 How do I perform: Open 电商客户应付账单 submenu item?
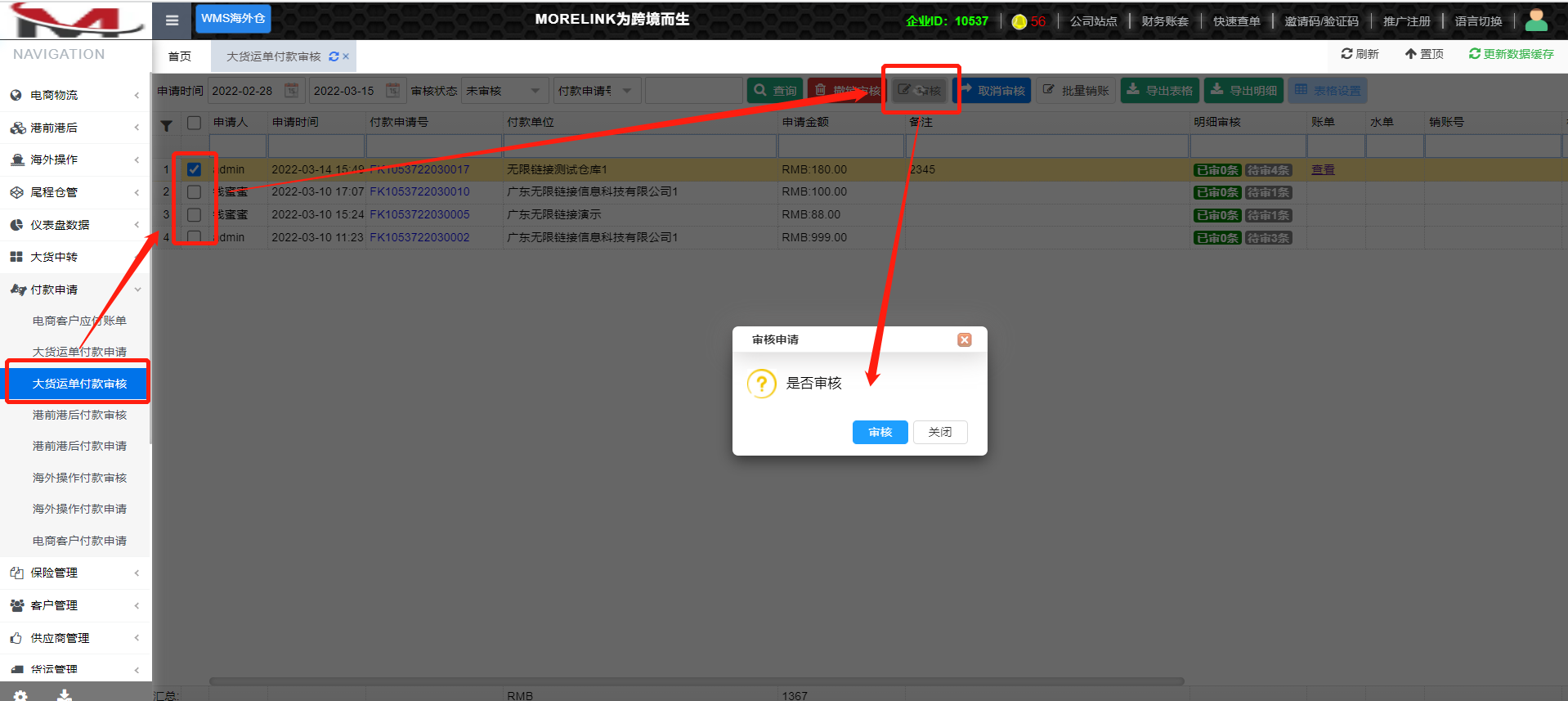pyautogui.click(x=79, y=321)
